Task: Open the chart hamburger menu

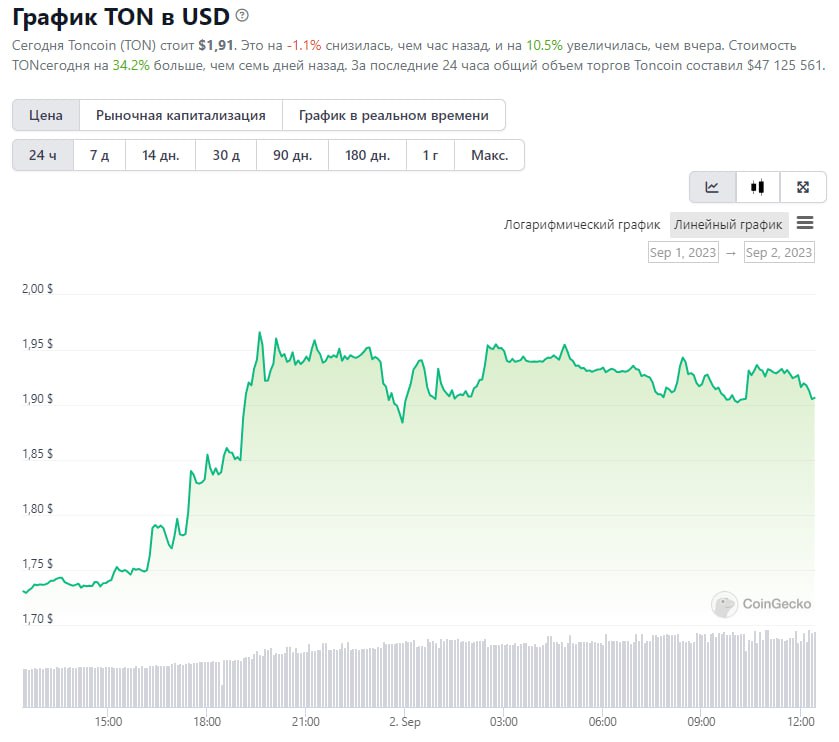Action: click(805, 223)
